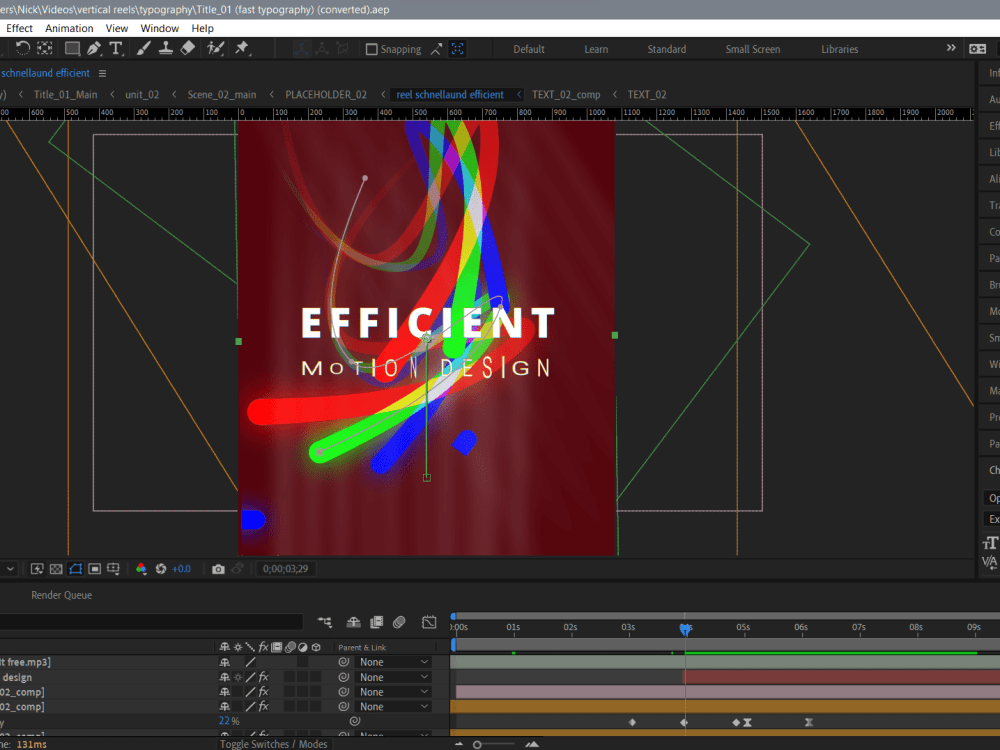The height and width of the screenshot is (750, 1000).
Task: Open Parent dropdown for design layer
Action: (393, 677)
